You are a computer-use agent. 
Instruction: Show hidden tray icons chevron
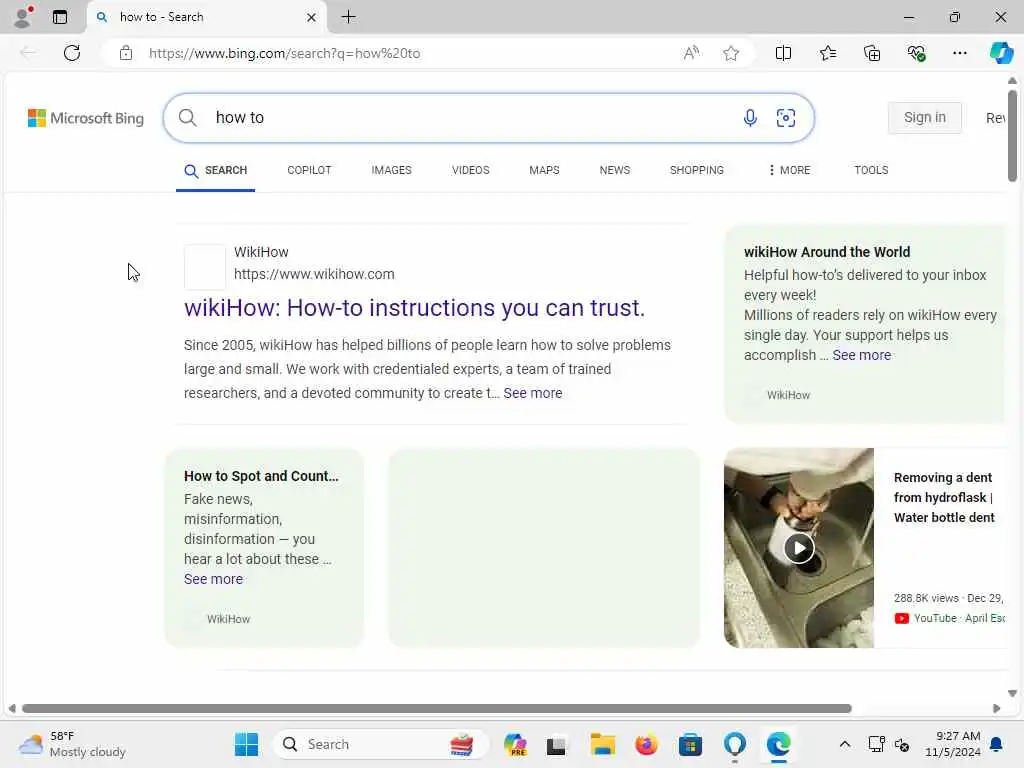click(844, 744)
